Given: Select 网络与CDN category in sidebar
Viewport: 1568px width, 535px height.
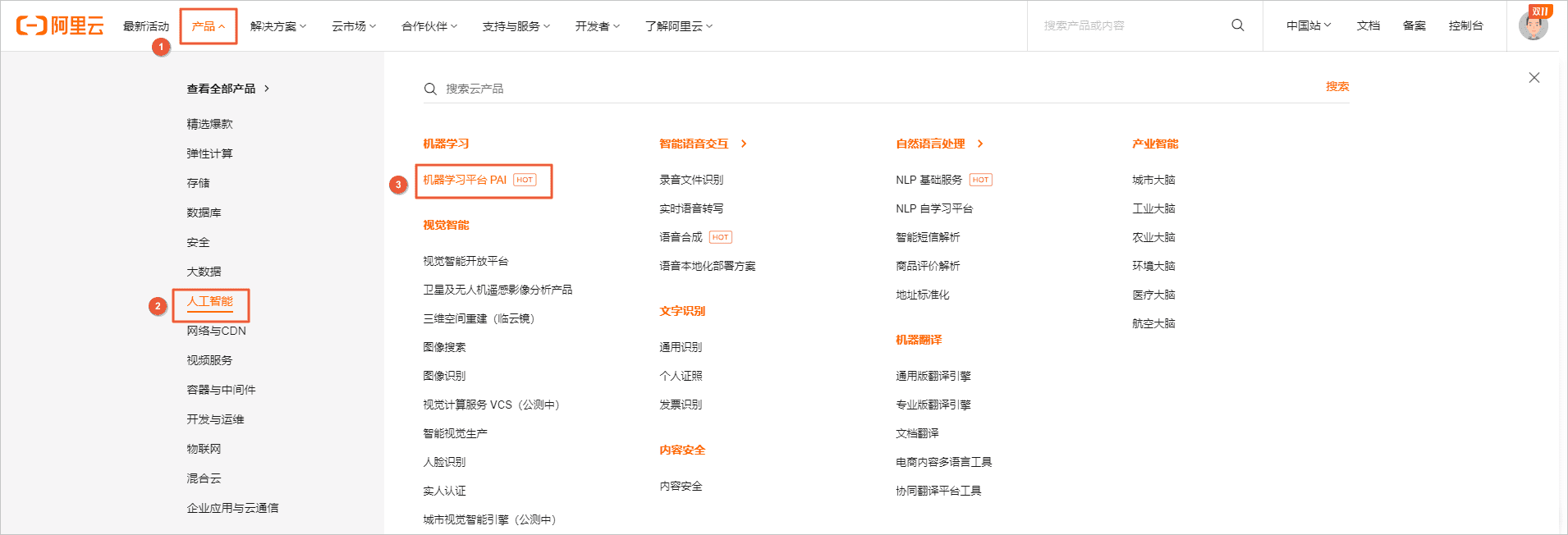Looking at the screenshot, I should point(216,331).
